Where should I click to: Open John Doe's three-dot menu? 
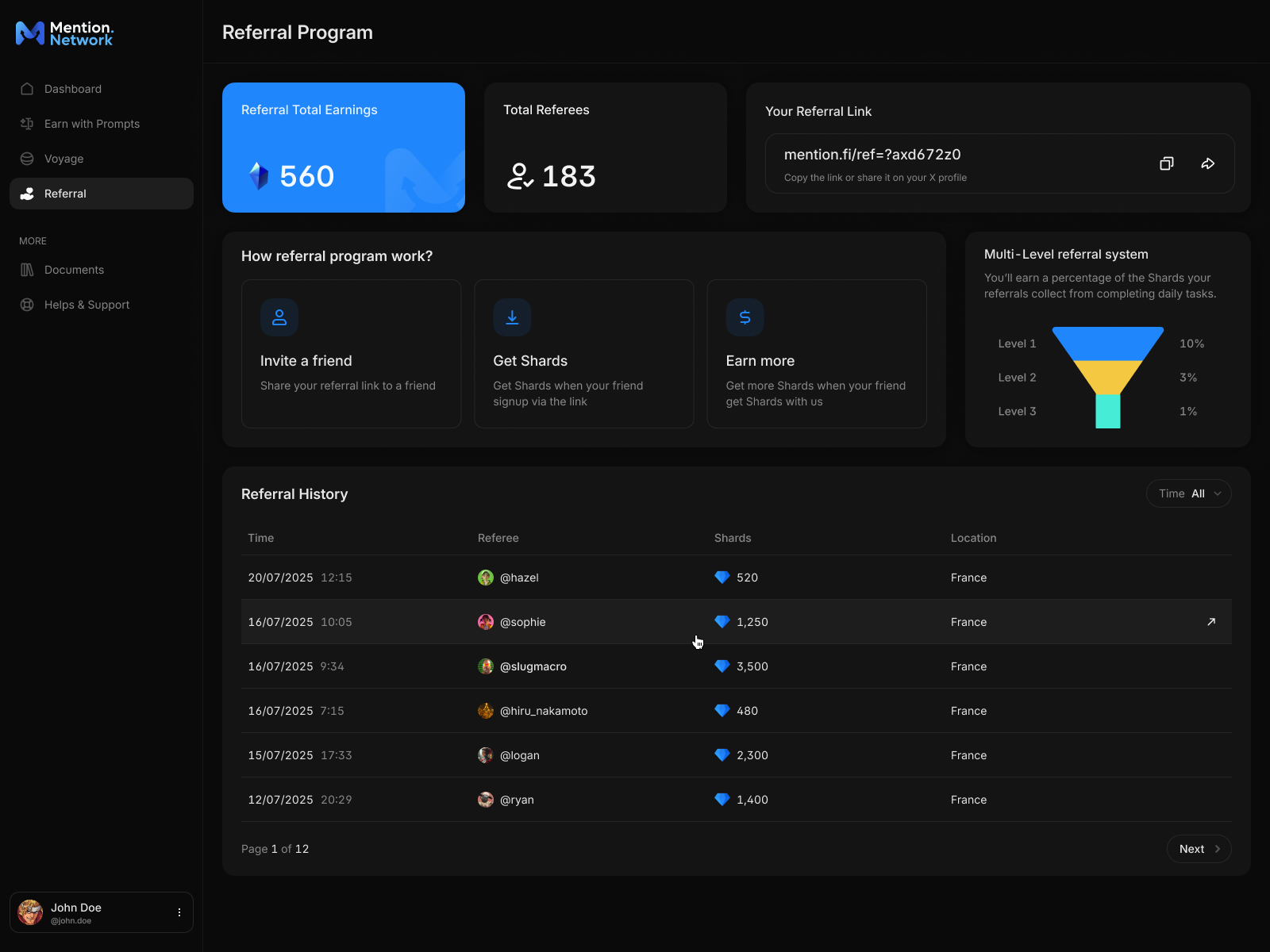click(179, 912)
